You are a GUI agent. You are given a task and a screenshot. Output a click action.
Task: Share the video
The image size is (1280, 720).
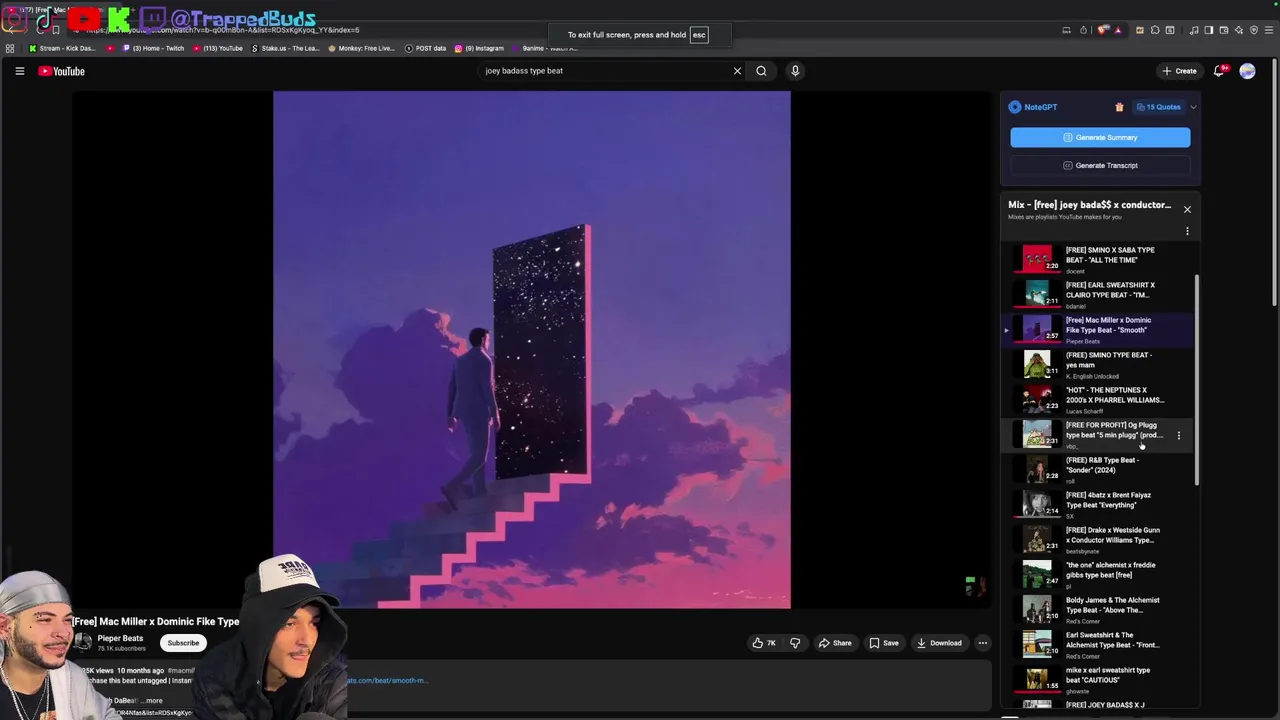point(835,643)
